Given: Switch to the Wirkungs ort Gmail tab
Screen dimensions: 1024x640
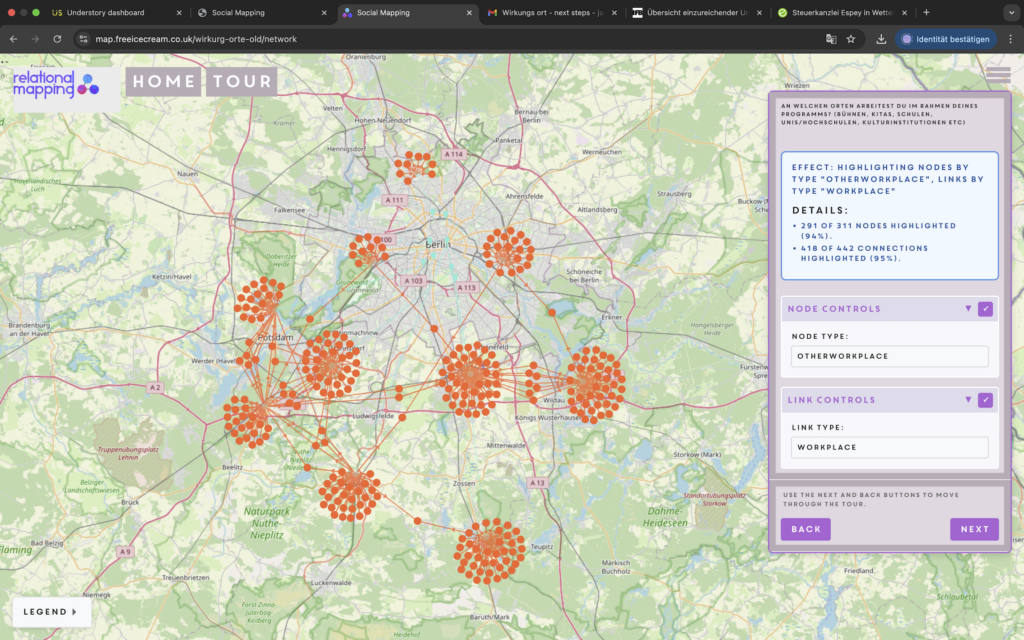Looking at the screenshot, I should tap(550, 13).
